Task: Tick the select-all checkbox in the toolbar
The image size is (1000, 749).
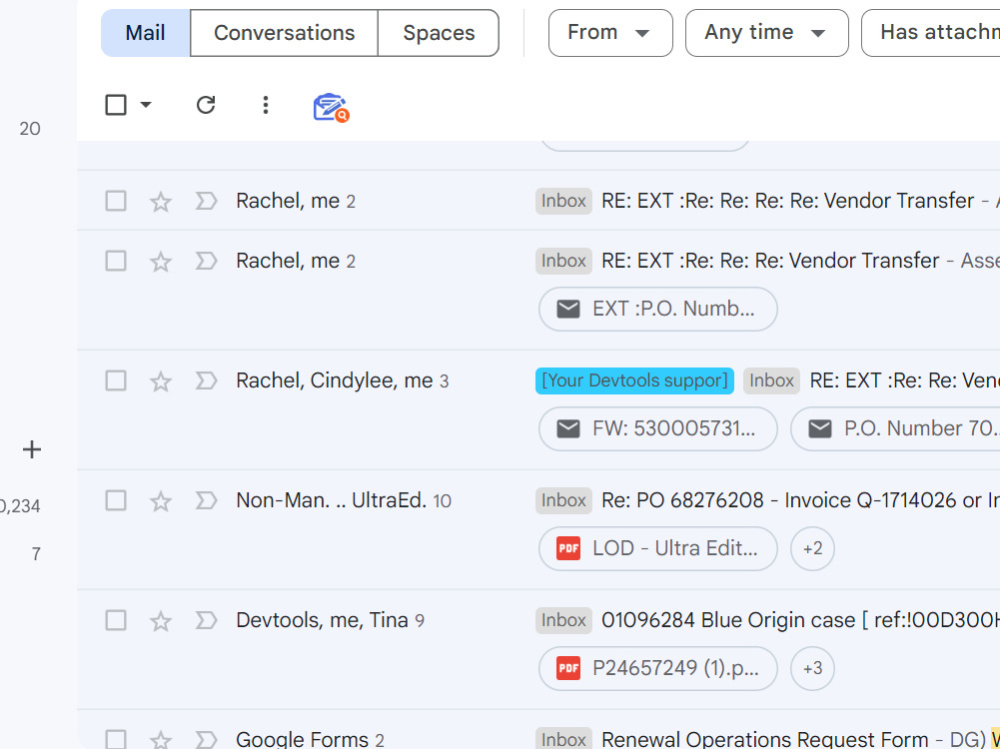Action: tap(115, 105)
